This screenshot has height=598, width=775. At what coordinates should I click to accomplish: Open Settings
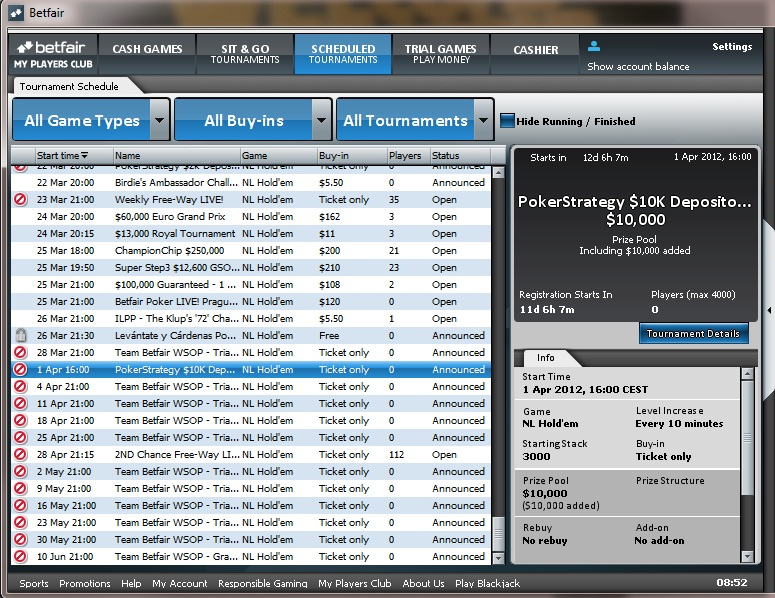[x=732, y=46]
